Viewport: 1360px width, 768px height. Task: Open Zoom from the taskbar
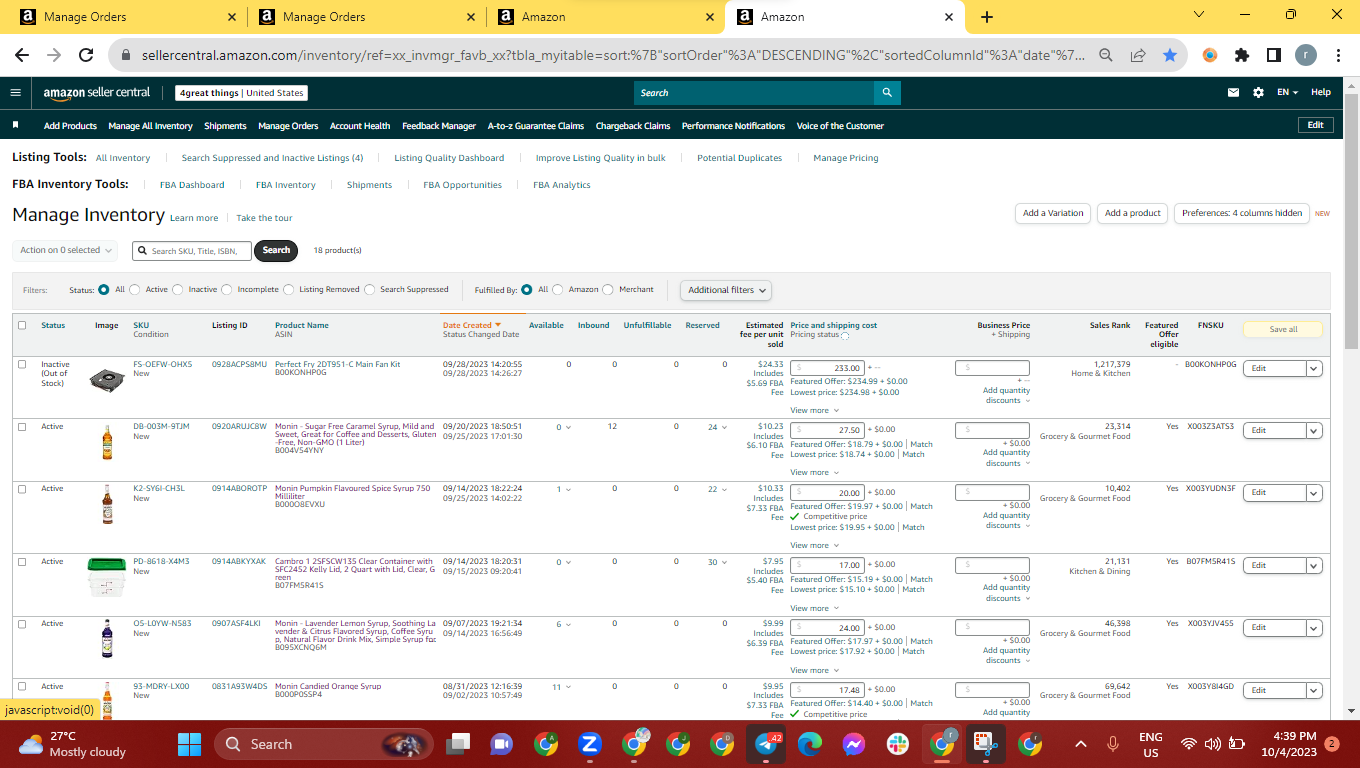[590, 744]
